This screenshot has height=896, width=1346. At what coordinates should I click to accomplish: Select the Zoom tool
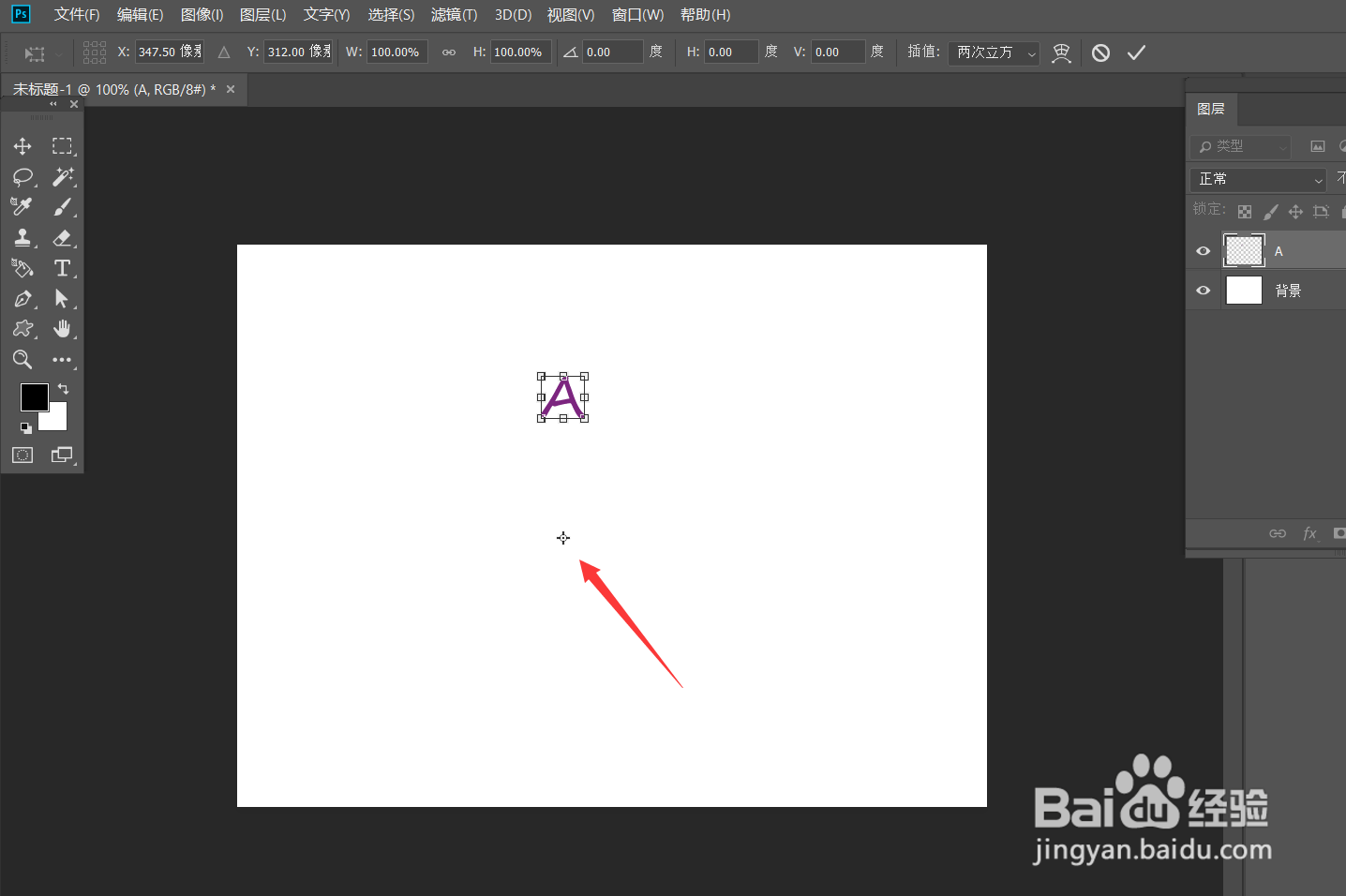22,360
